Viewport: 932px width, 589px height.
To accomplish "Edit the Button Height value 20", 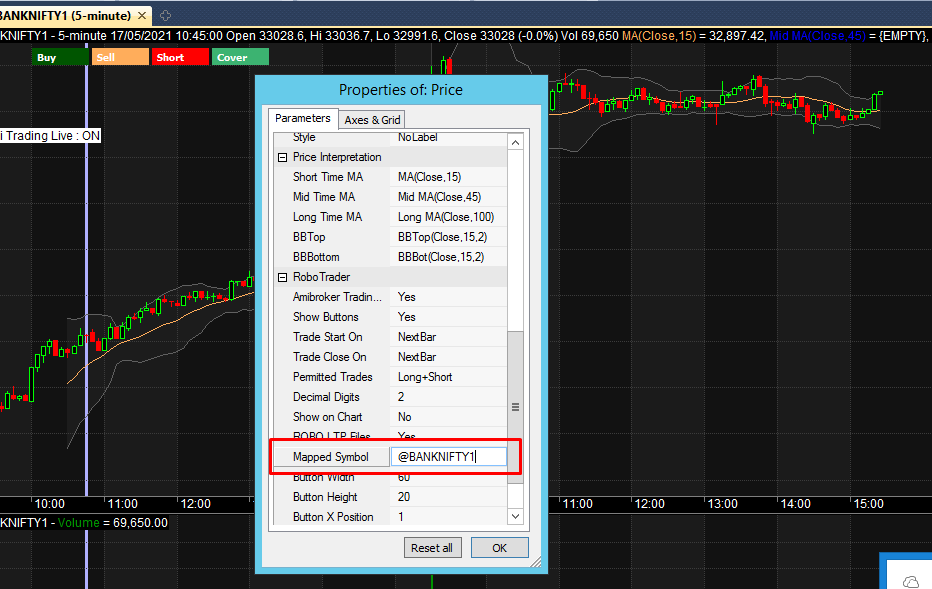I will tap(449, 497).
